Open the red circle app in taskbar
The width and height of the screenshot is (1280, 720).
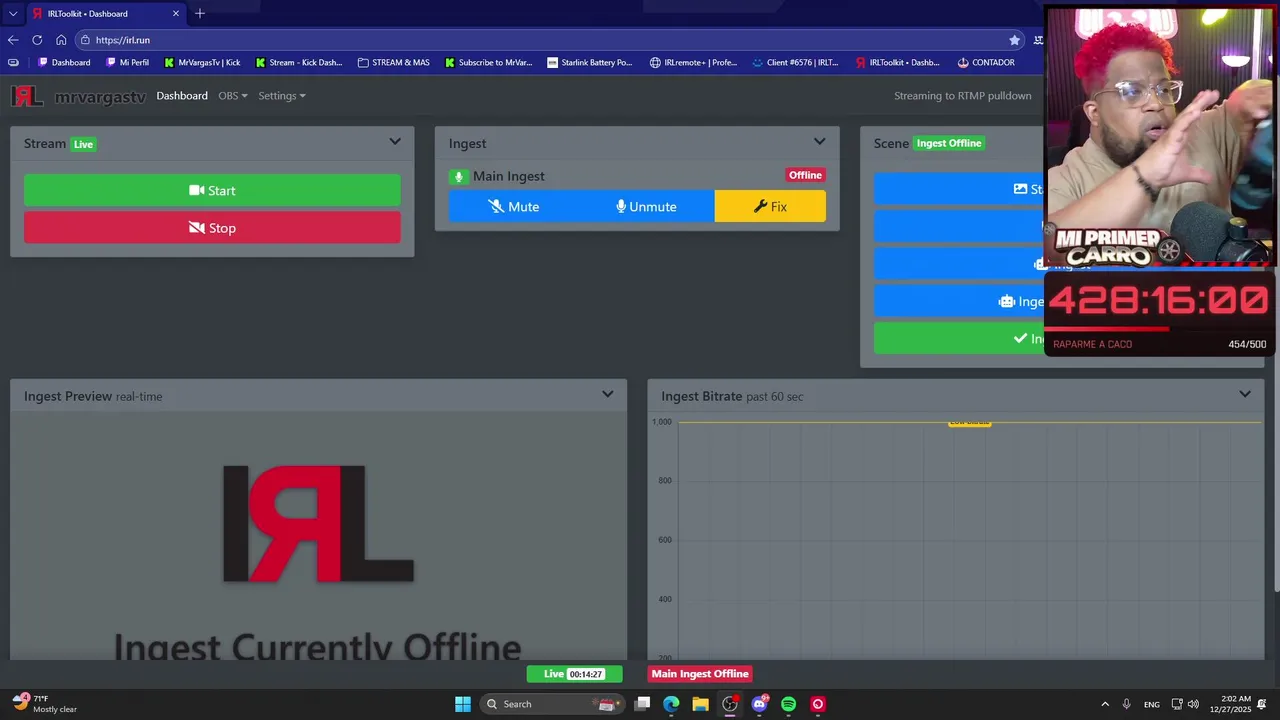(818, 704)
